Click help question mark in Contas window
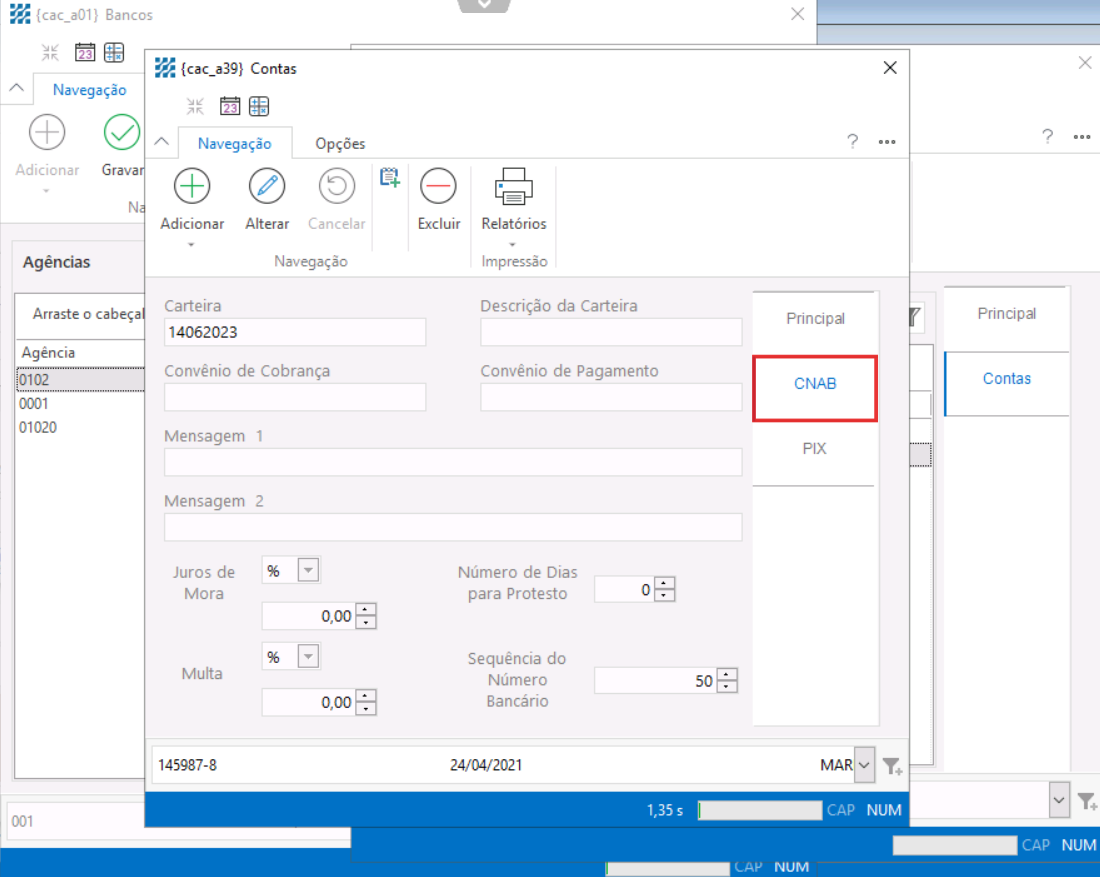This screenshot has height=877, width=1100. point(852,141)
